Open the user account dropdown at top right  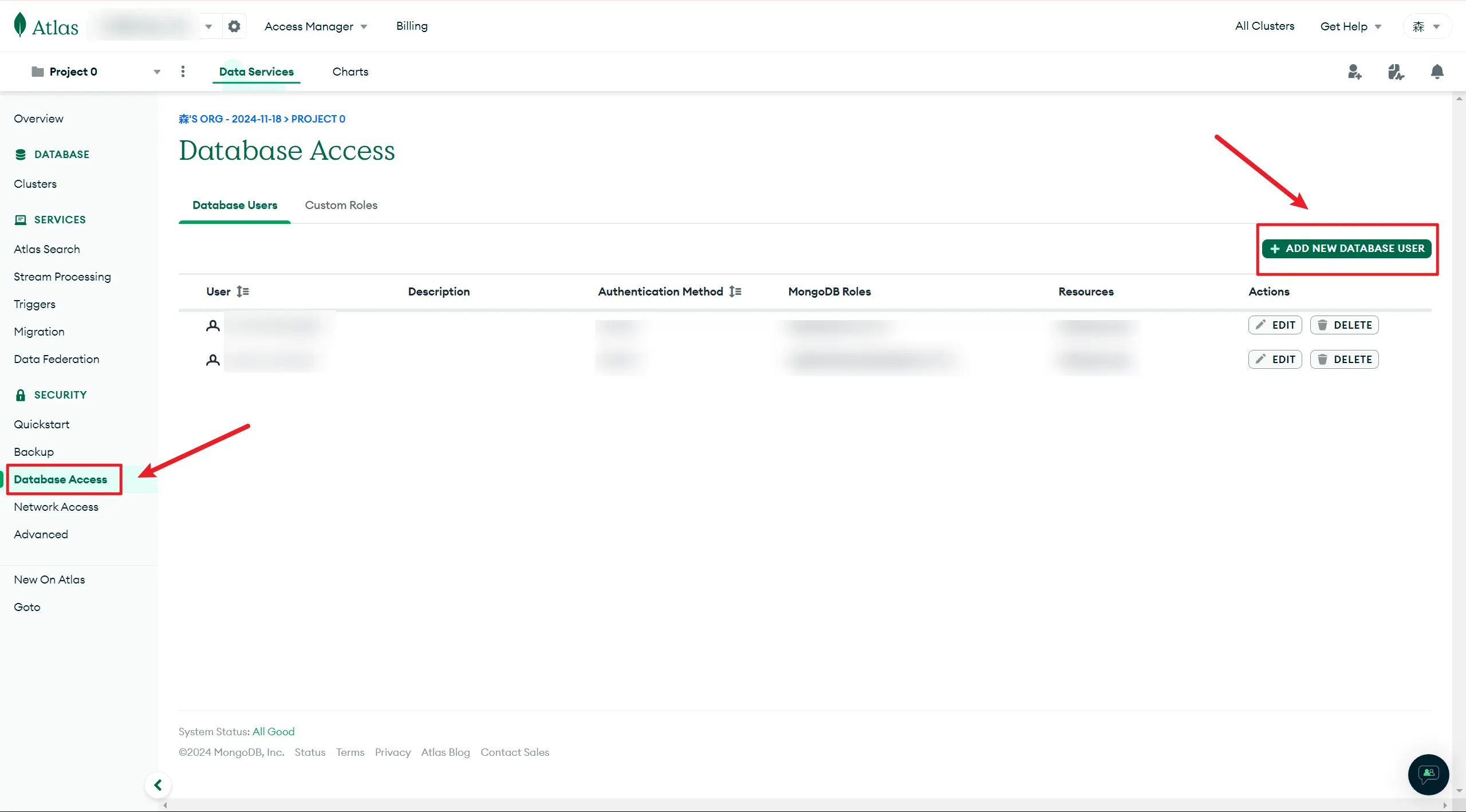tap(1426, 26)
